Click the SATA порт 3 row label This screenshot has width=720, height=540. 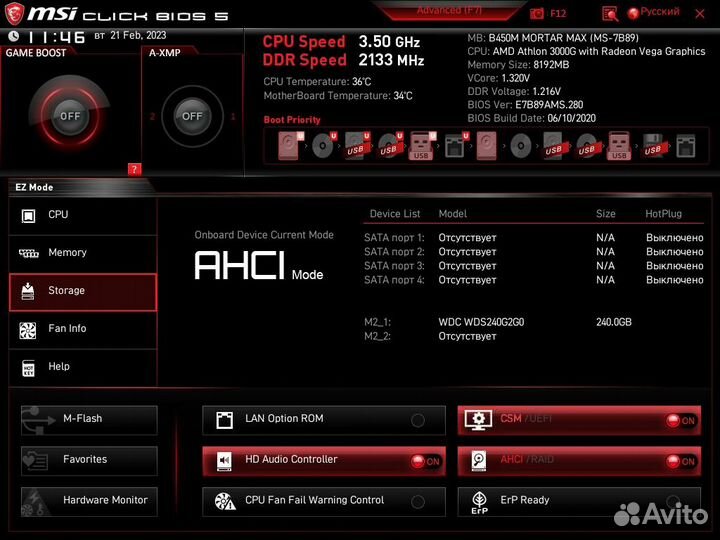coord(394,266)
